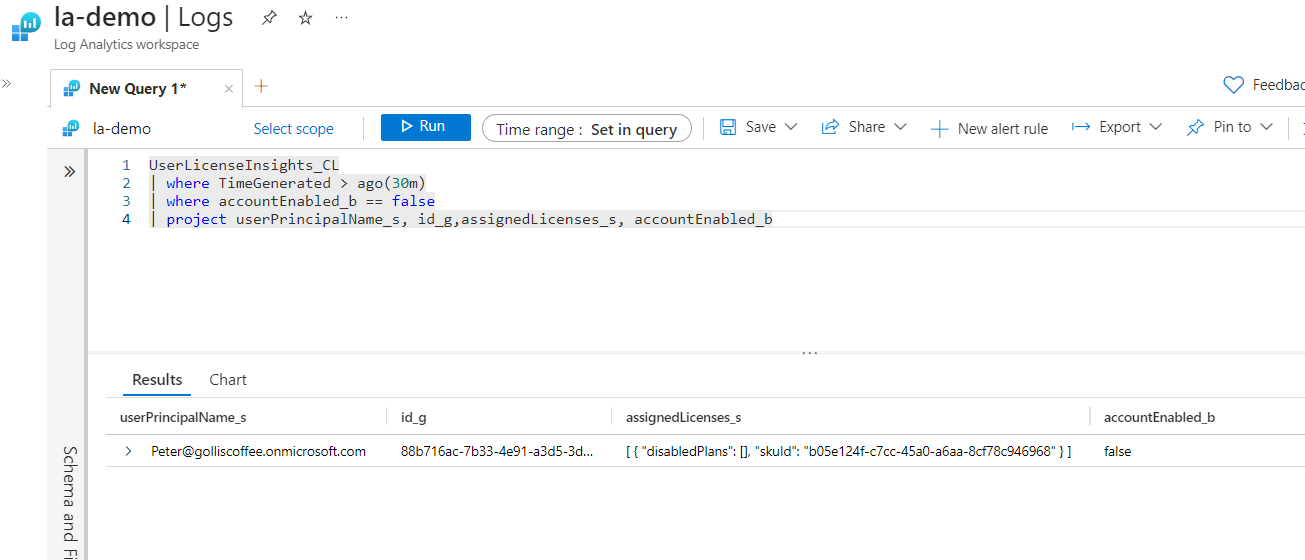Pin the la-demo Logs blade

[x=269, y=18]
